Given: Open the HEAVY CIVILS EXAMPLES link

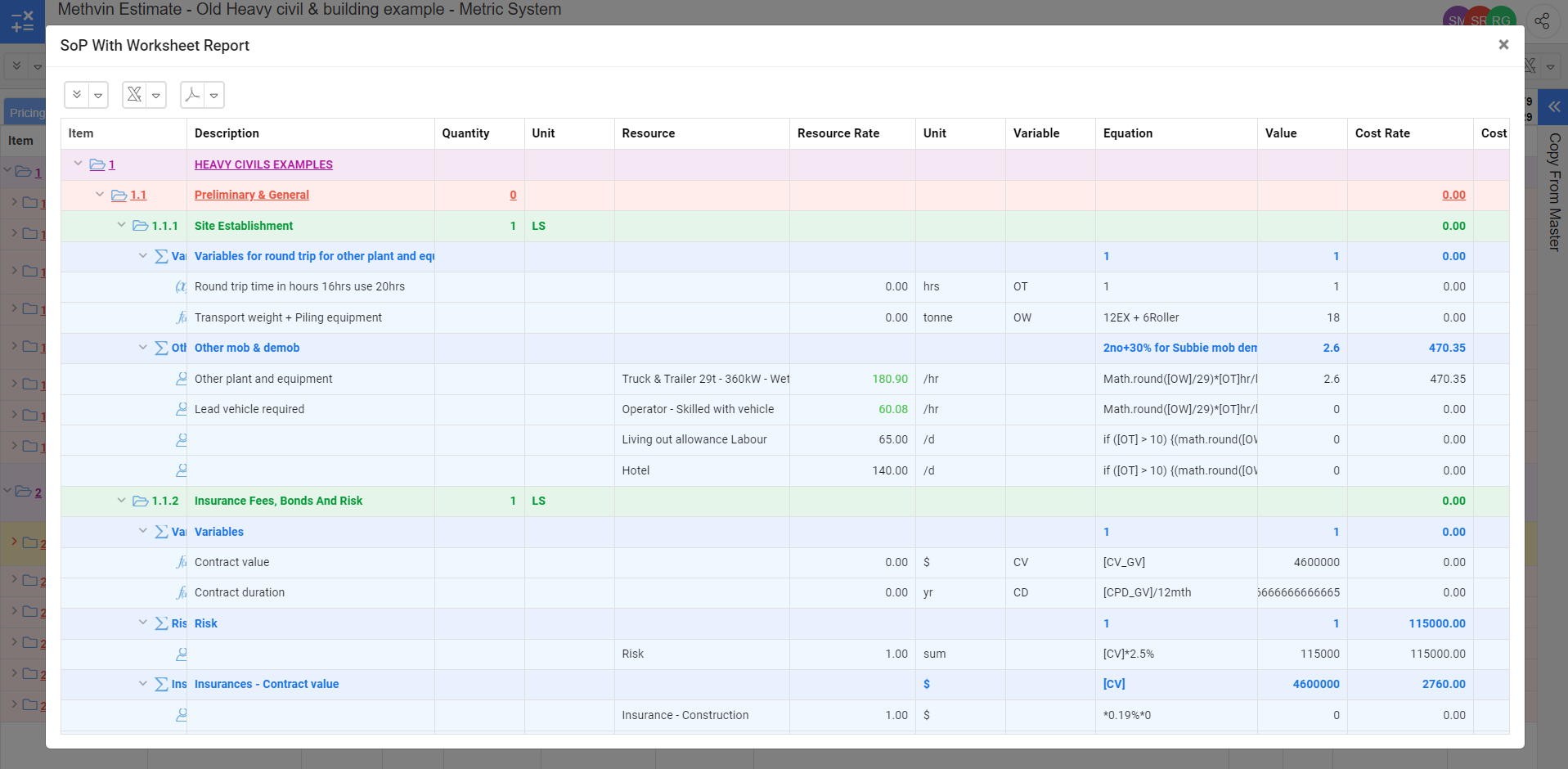Looking at the screenshot, I should pyautogui.click(x=263, y=164).
